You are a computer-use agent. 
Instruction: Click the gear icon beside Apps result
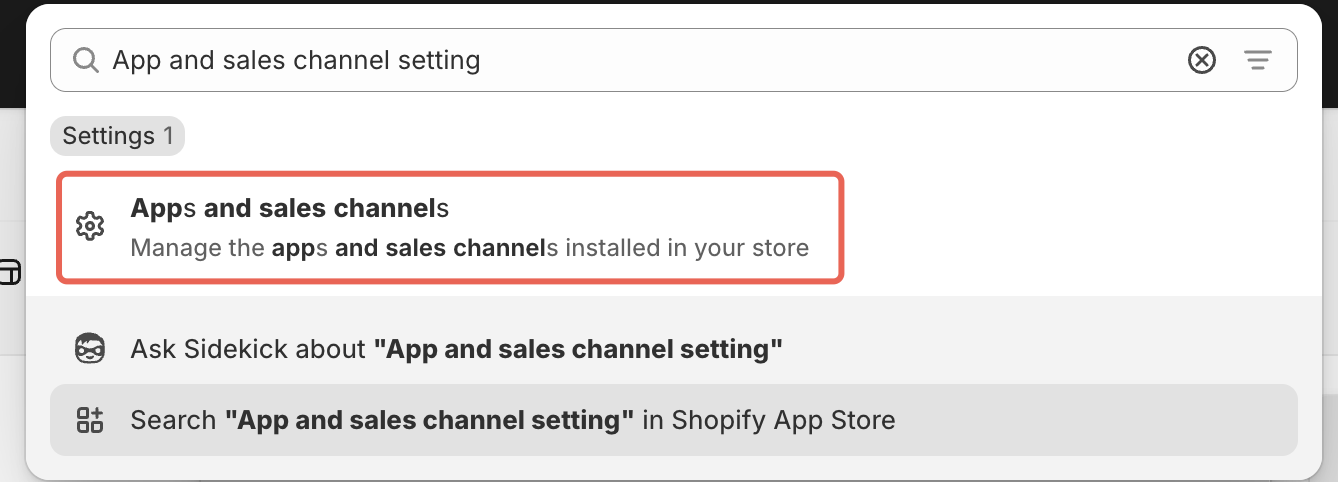click(90, 227)
